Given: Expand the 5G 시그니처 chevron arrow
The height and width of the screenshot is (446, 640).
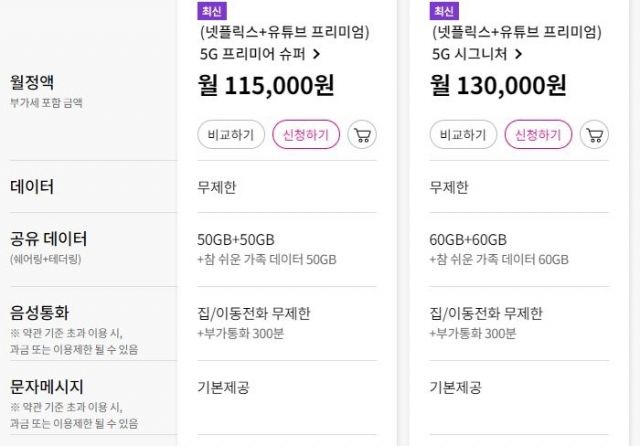Looking at the screenshot, I should coord(518,54).
